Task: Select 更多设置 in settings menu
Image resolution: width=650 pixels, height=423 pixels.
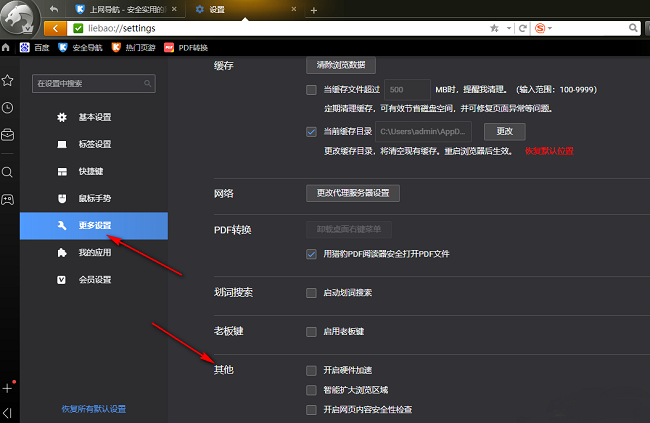Action: click(94, 226)
